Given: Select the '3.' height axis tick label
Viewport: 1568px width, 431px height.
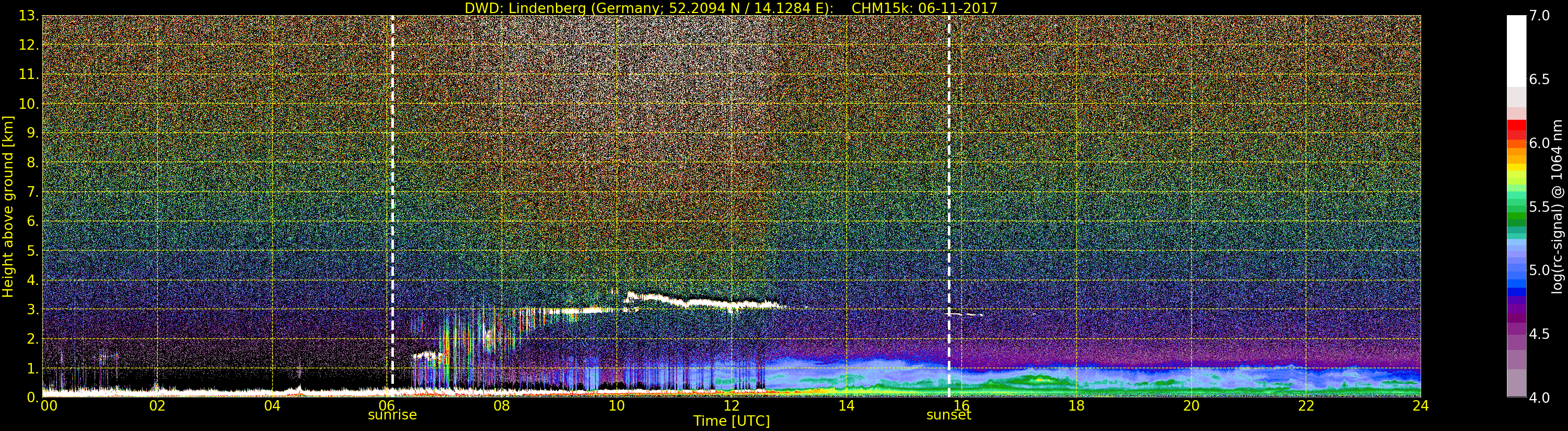Looking at the screenshot, I should pyautogui.click(x=32, y=310).
